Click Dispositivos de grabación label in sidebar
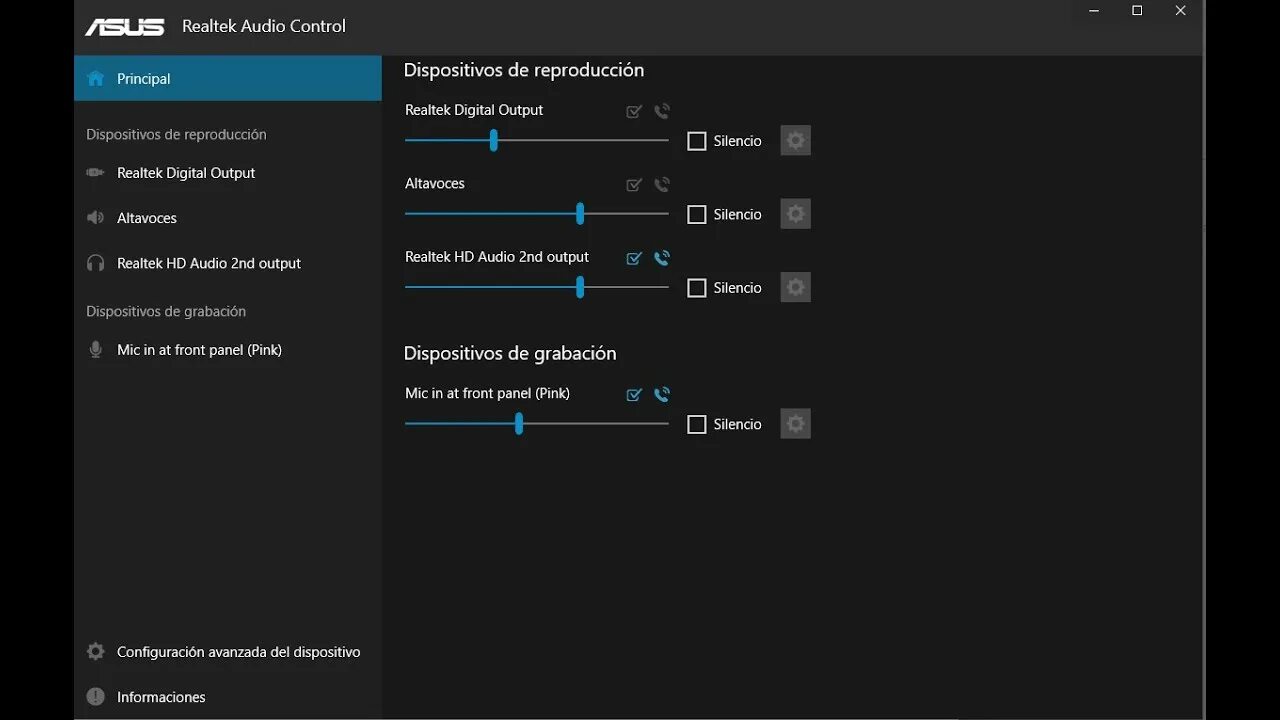 166,311
